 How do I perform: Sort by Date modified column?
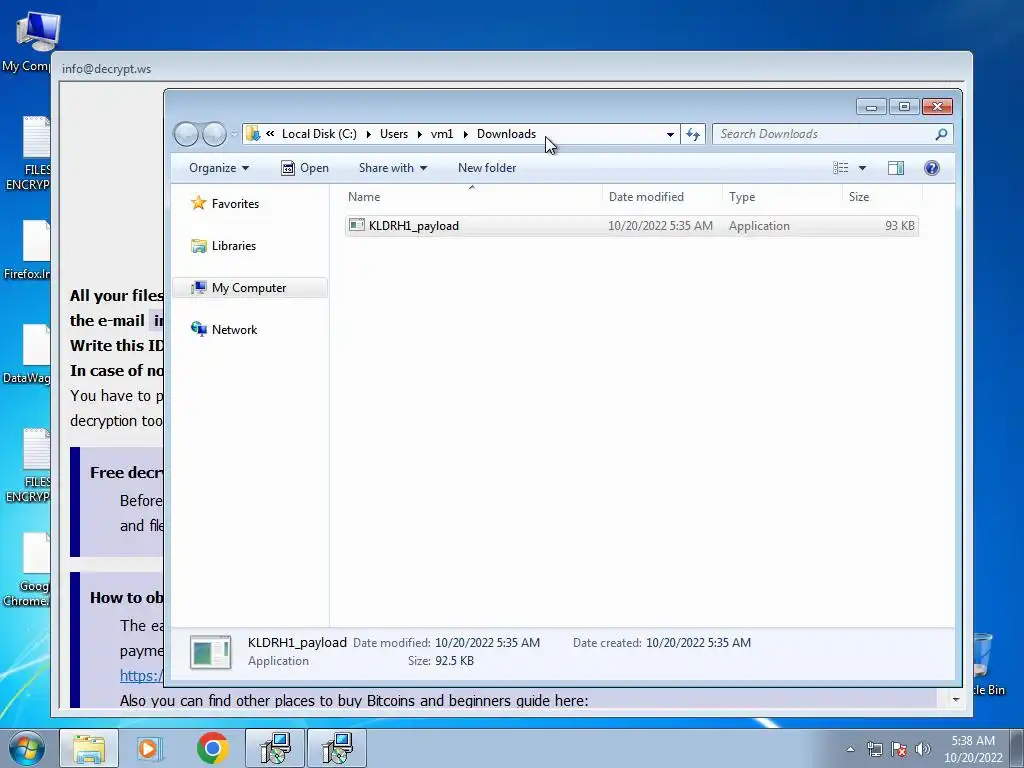click(662, 197)
